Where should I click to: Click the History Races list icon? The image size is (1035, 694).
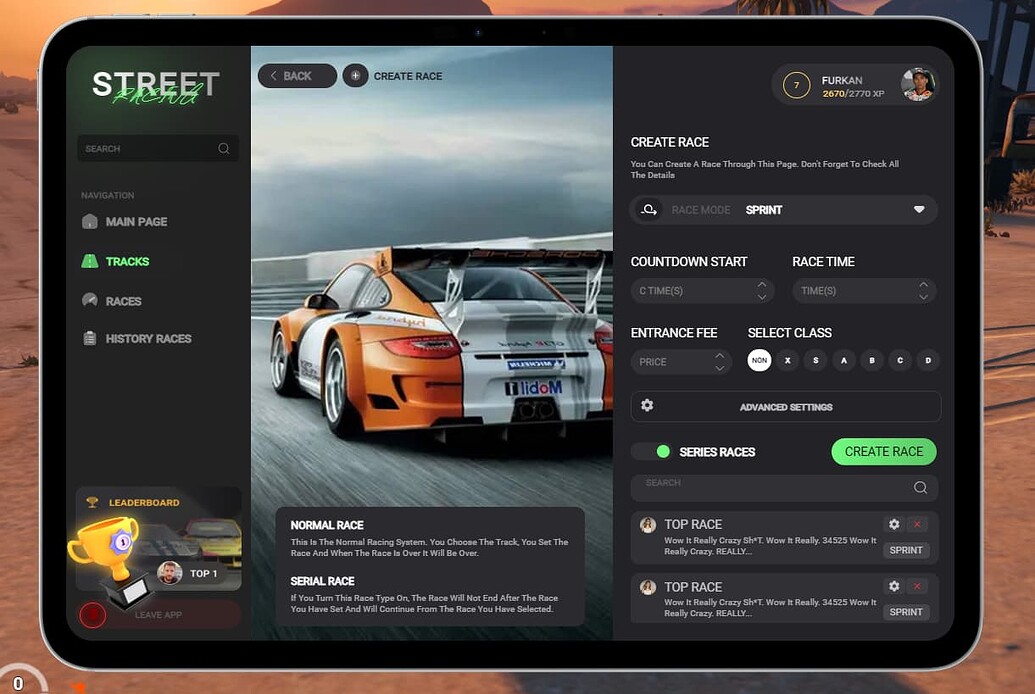91,339
